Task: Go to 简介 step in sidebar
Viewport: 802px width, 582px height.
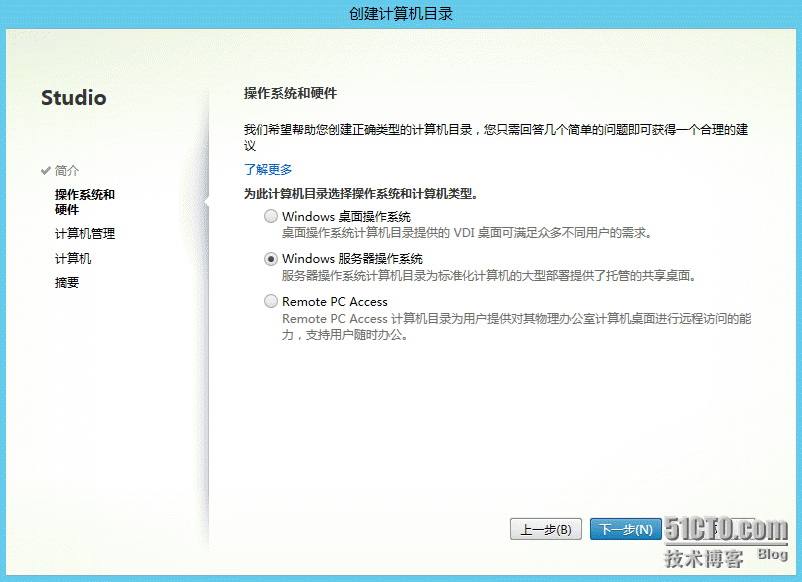Action: click(67, 171)
